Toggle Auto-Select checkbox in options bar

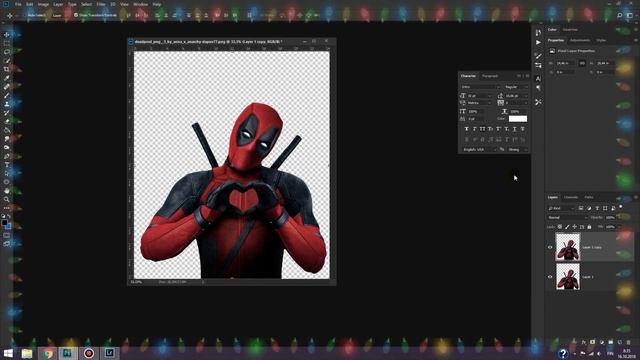pos(24,15)
